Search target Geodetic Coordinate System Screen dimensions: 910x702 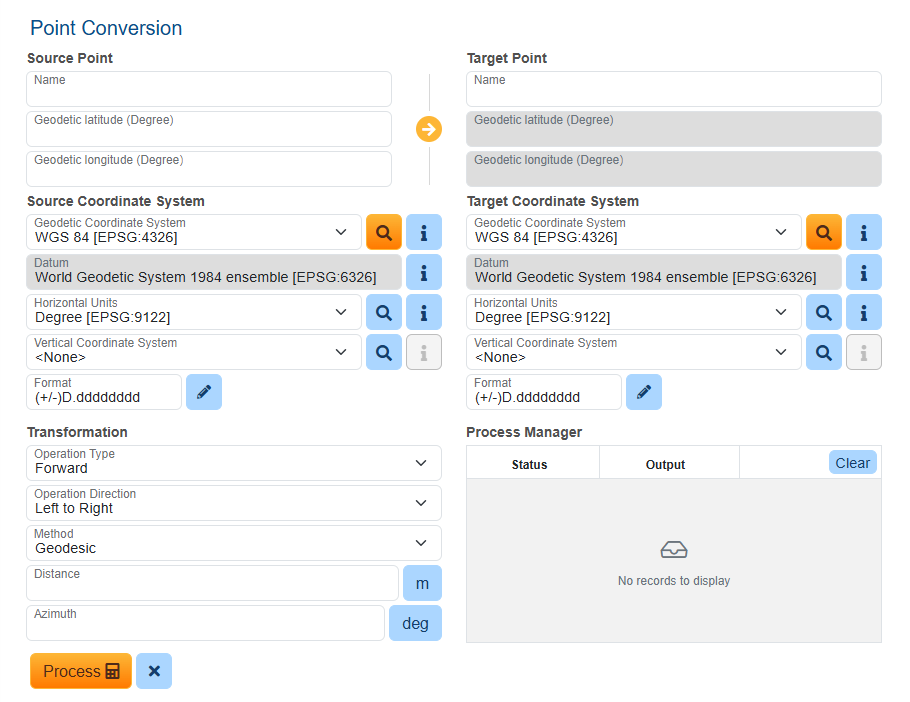[x=824, y=232]
